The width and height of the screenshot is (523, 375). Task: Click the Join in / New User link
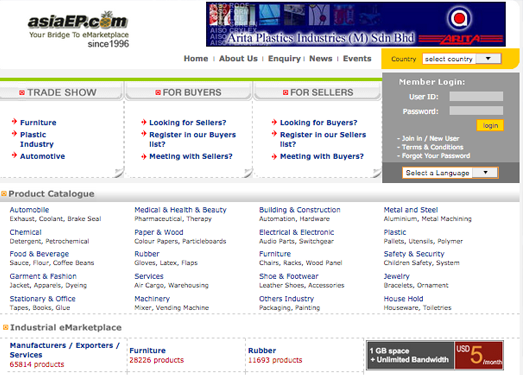pos(430,138)
